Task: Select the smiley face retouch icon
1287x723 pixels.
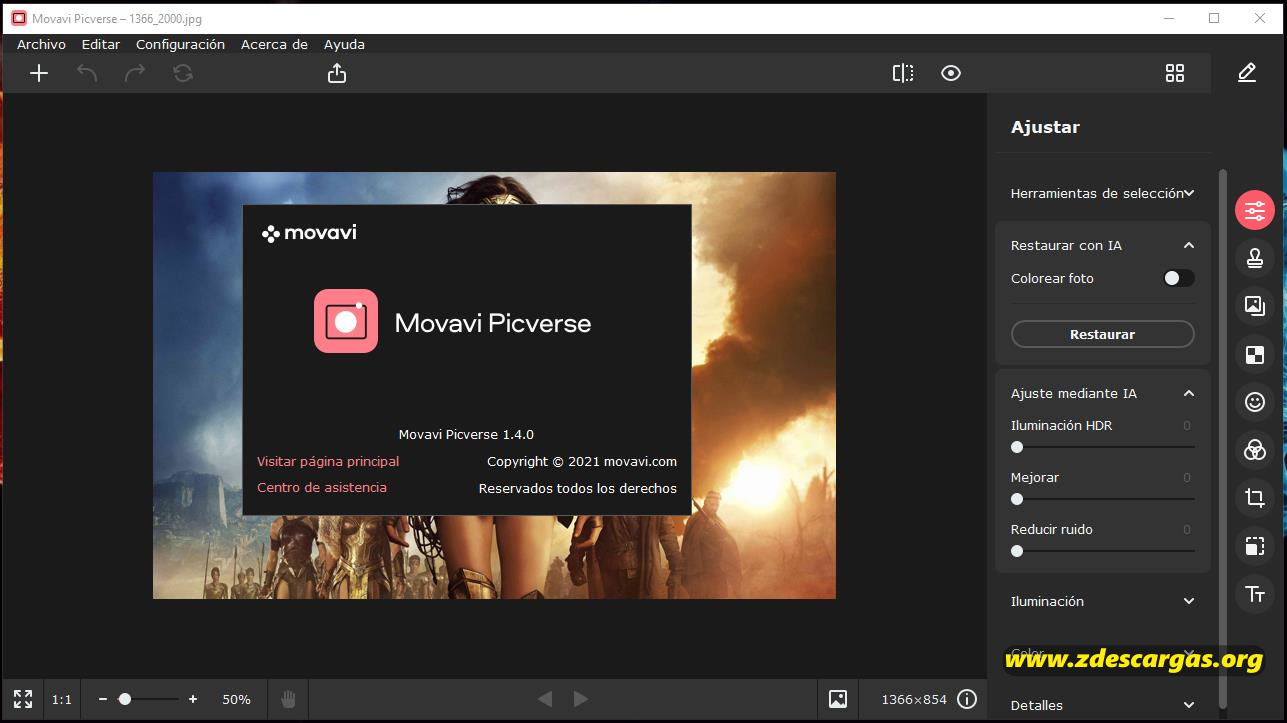Action: coord(1255,402)
